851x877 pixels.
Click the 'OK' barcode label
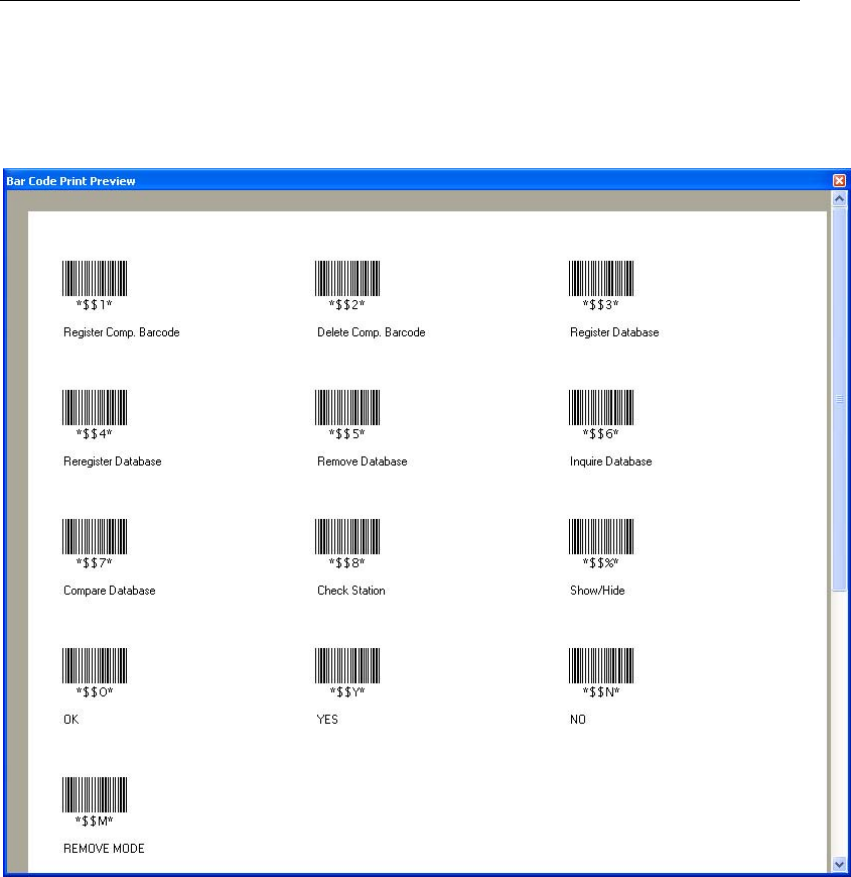71,720
